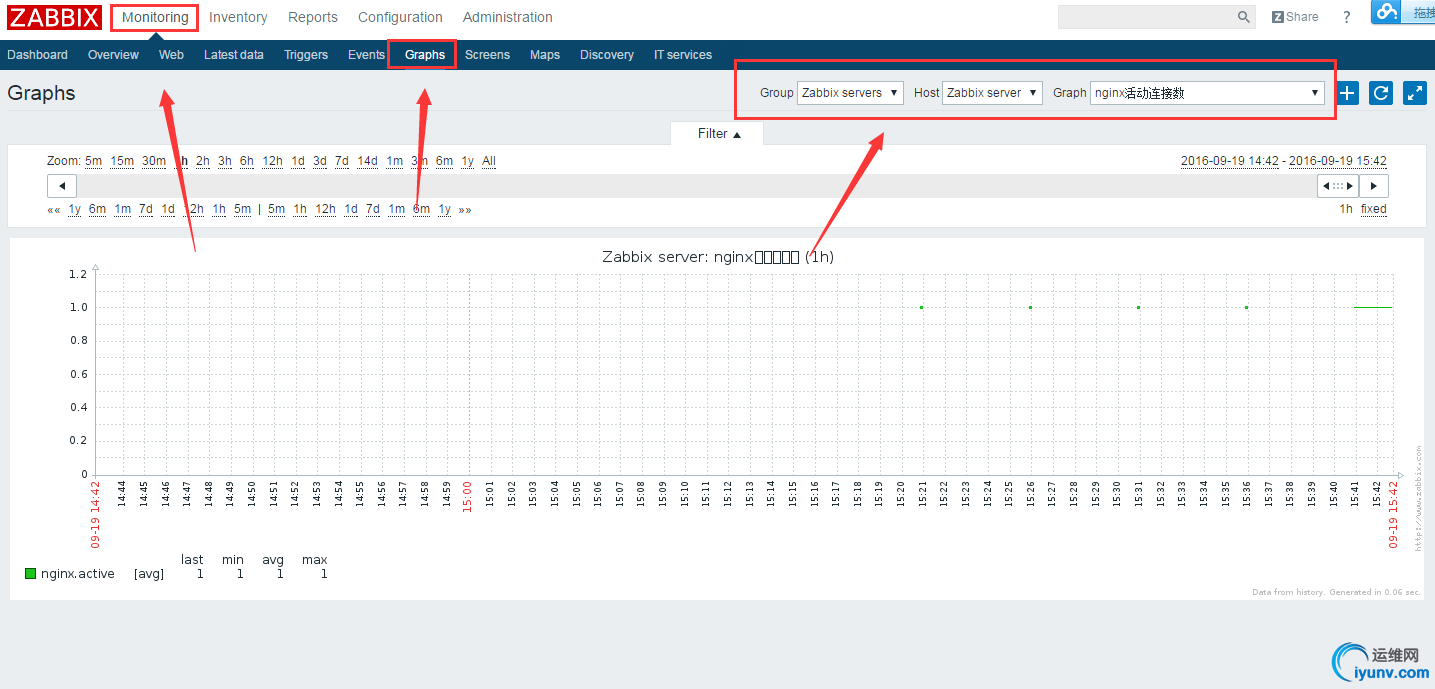Set zoom to 12h in Zoom row

click(x=273, y=161)
